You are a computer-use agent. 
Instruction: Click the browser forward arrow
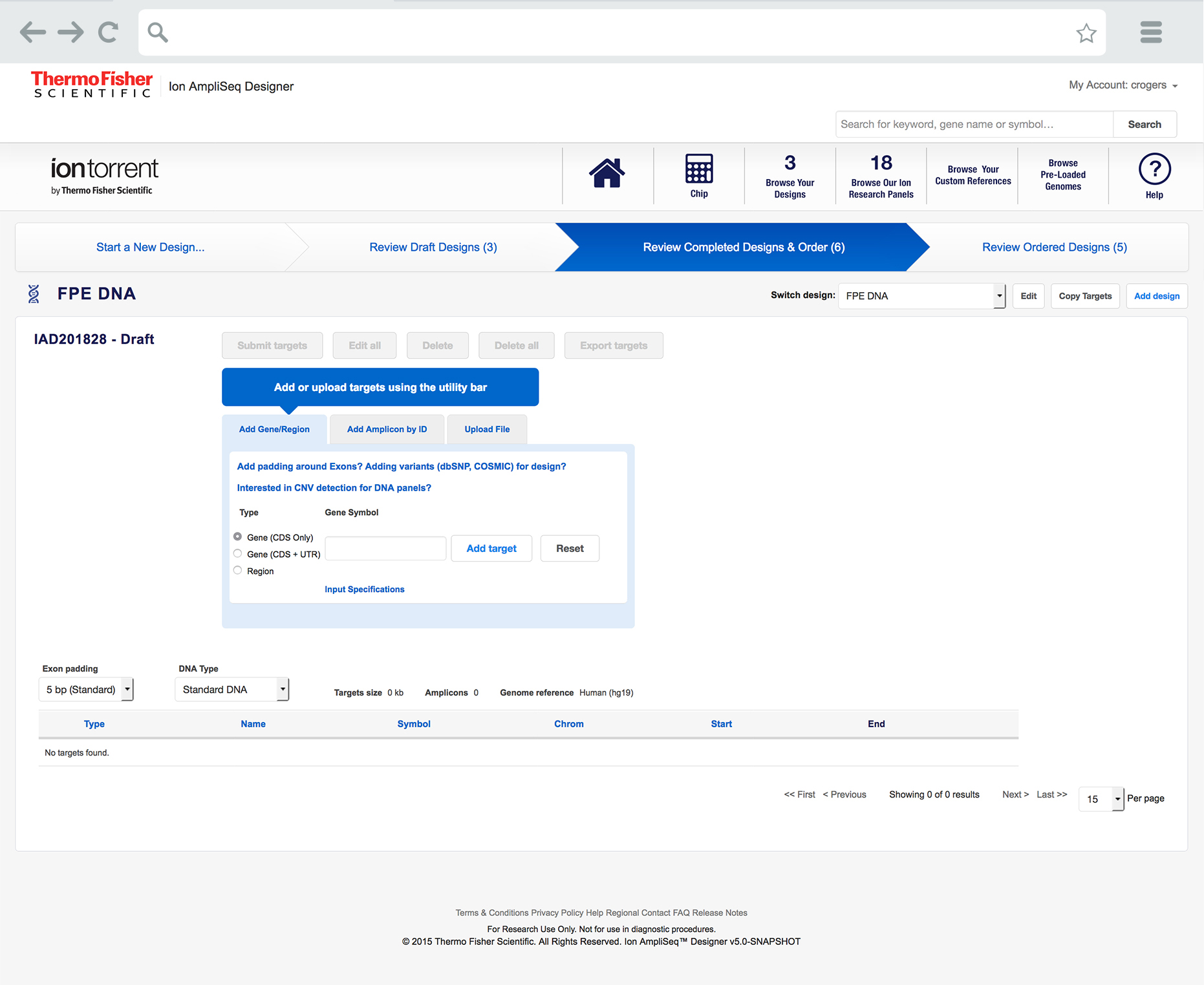coord(70,32)
